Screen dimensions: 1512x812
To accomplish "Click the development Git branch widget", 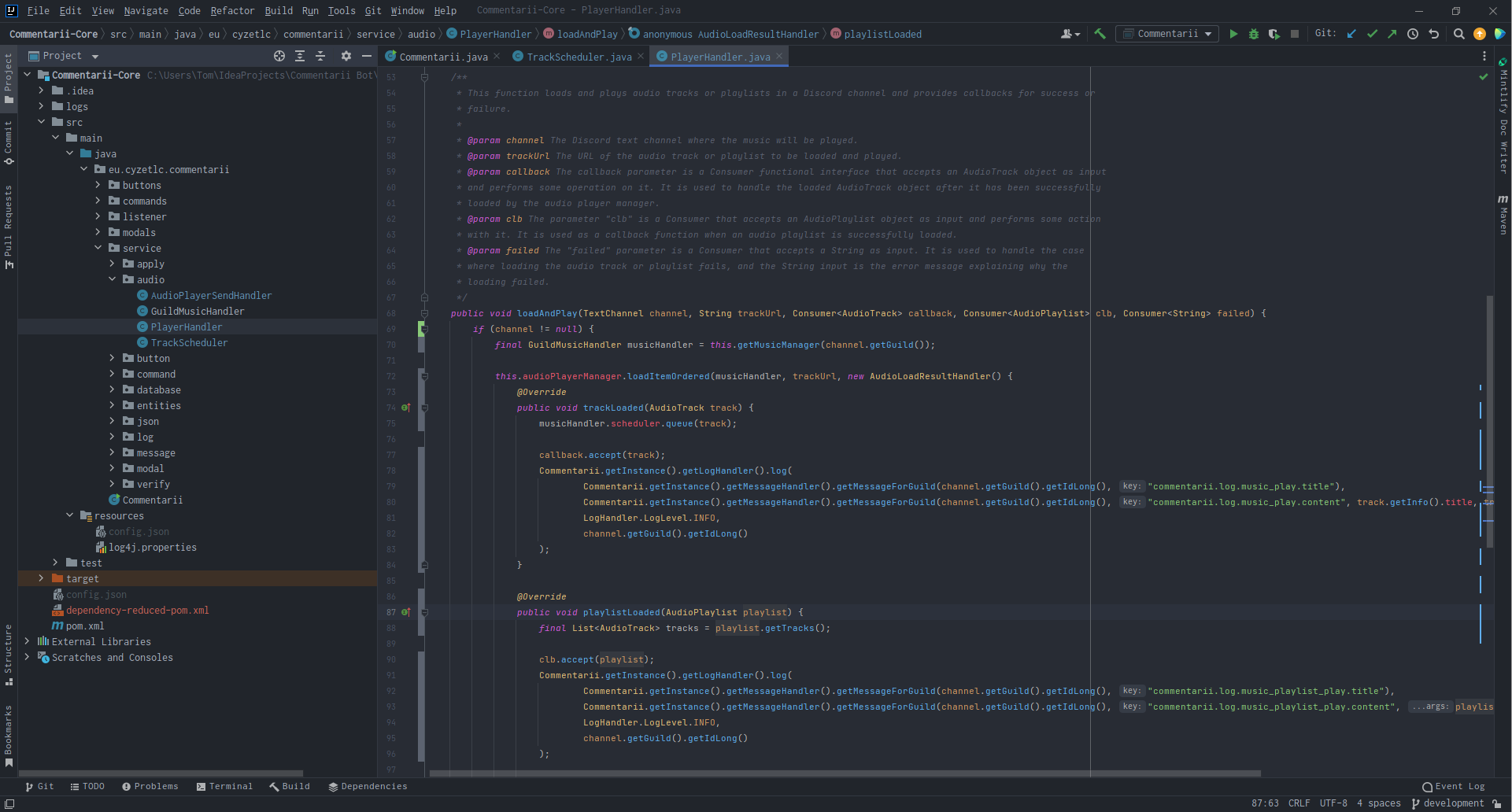I will click(x=1448, y=803).
